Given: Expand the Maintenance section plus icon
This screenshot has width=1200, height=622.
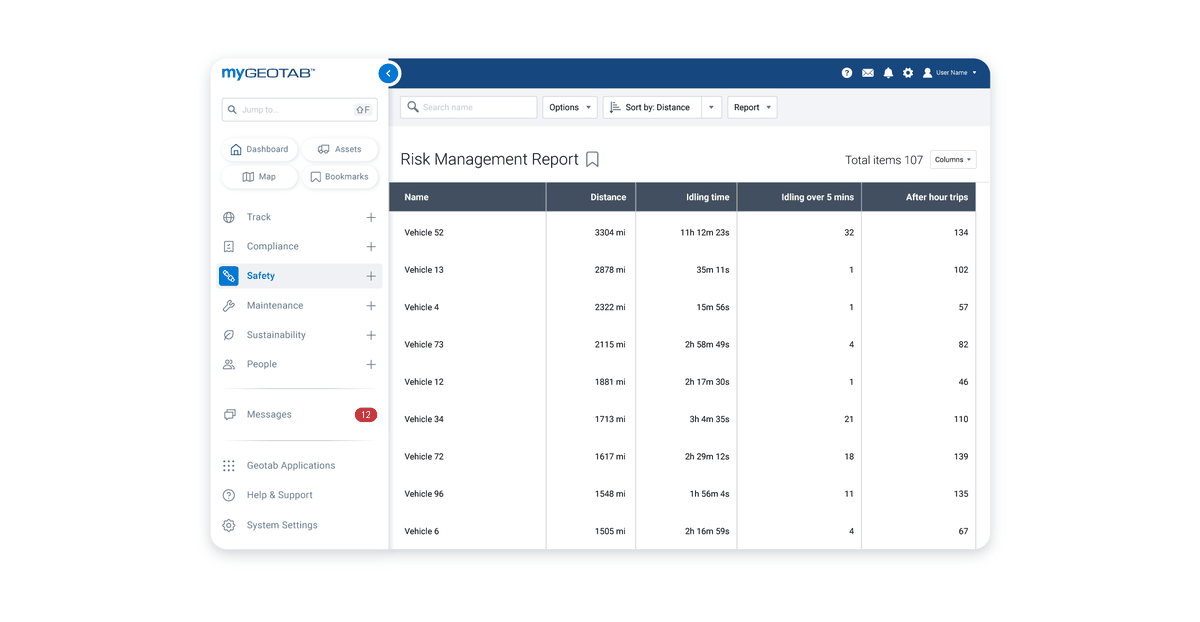Looking at the screenshot, I should pos(371,306).
